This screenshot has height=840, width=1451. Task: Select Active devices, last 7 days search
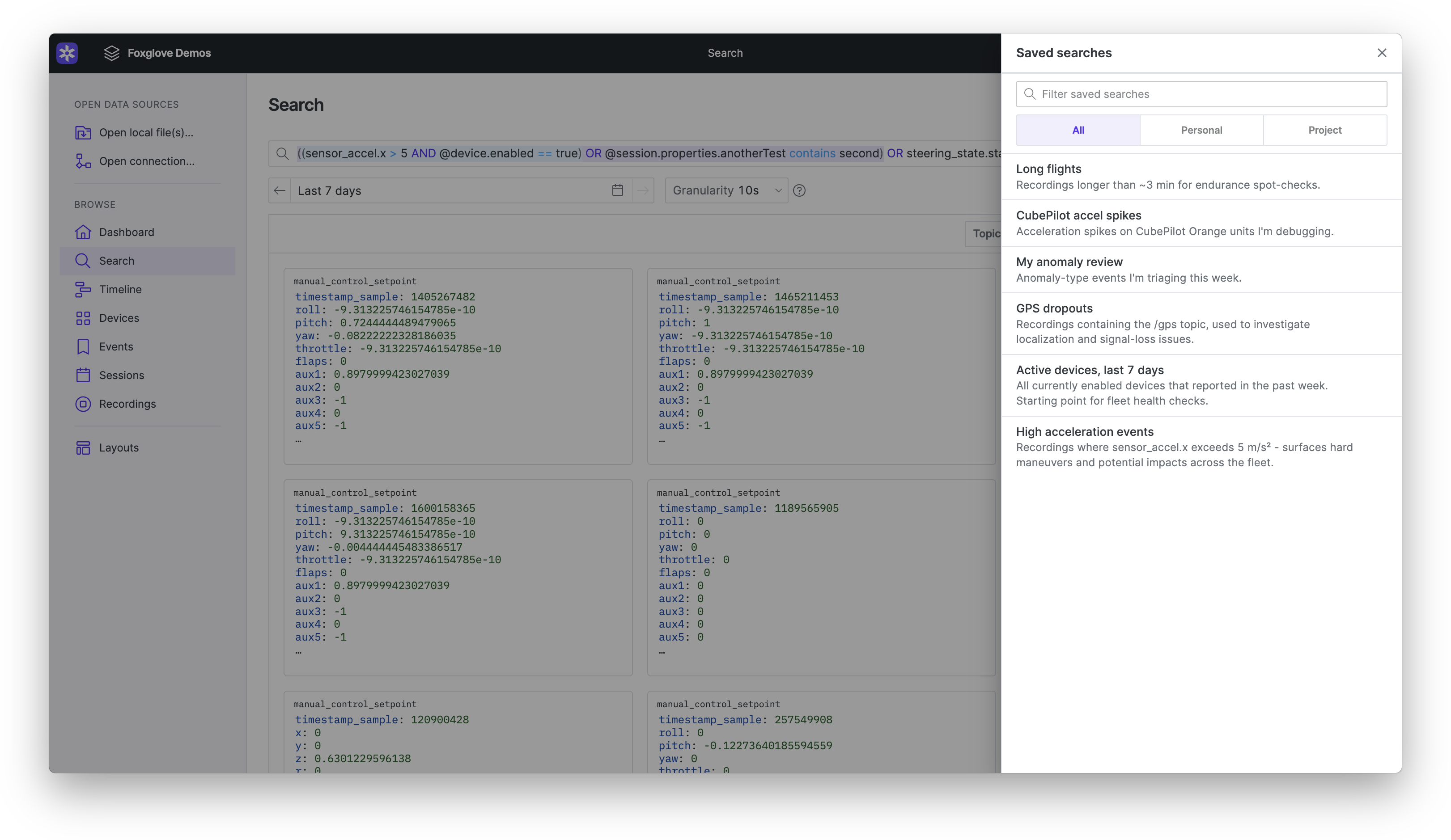(x=1202, y=385)
